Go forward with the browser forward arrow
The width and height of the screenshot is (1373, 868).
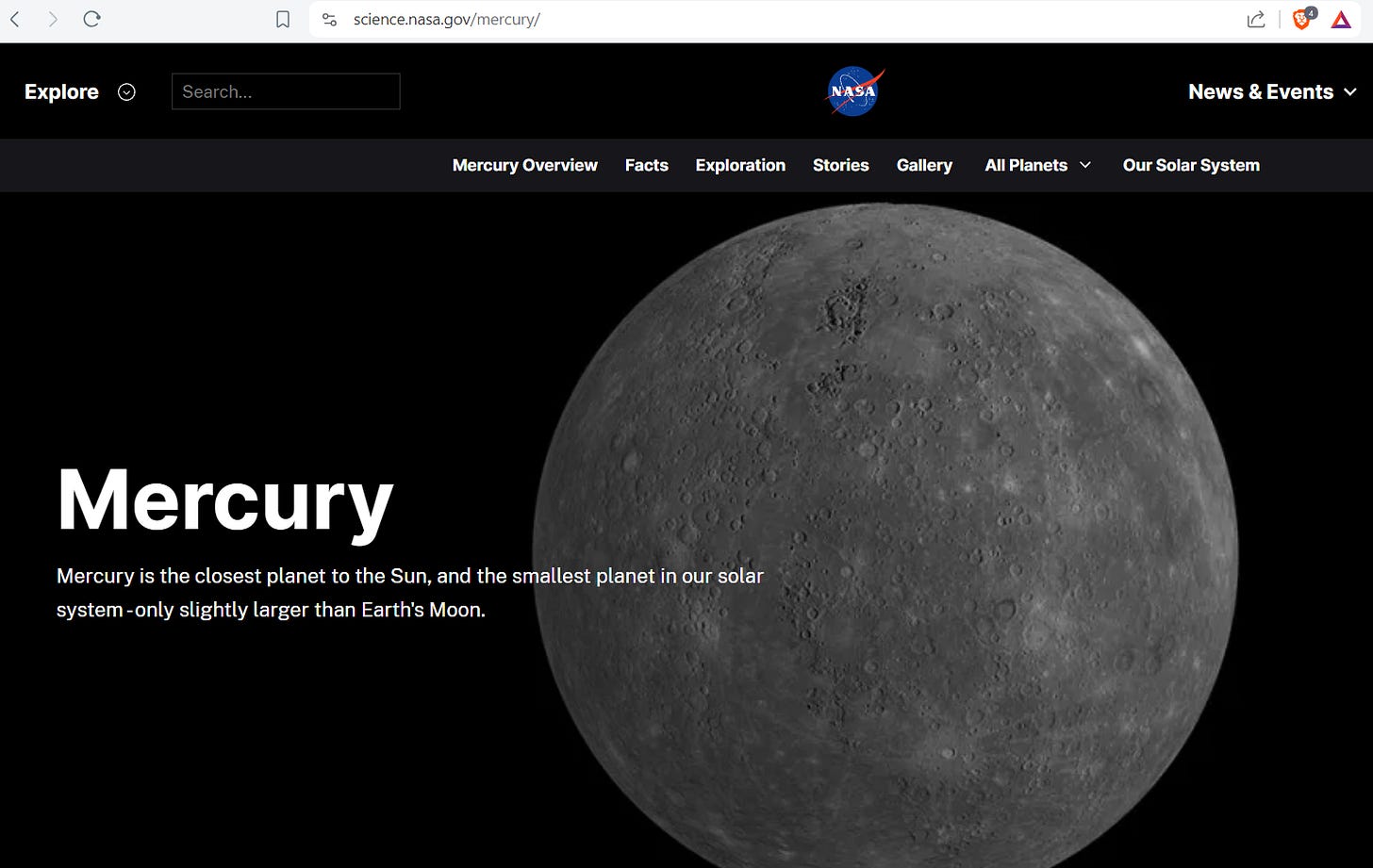tap(53, 19)
